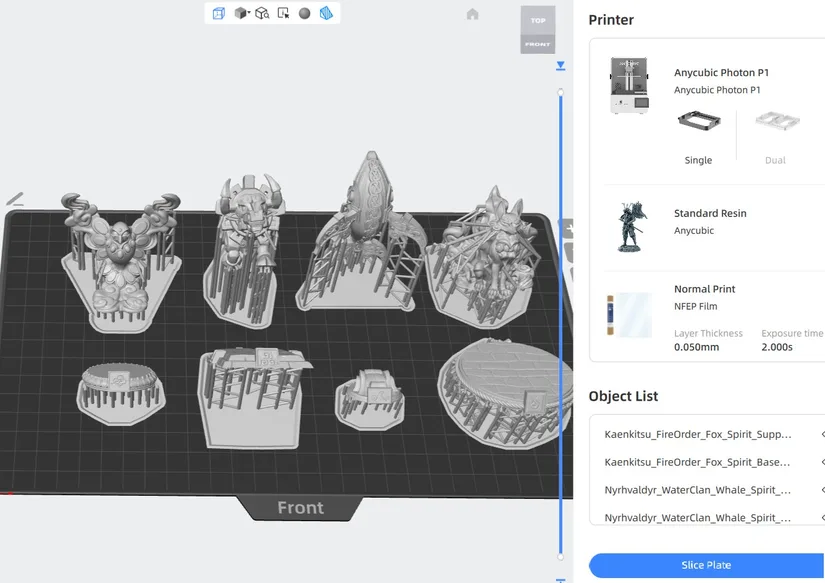The image size is (825, 583).
Task: Click the FRONT face of the view cube
Action: coord(538,43)
